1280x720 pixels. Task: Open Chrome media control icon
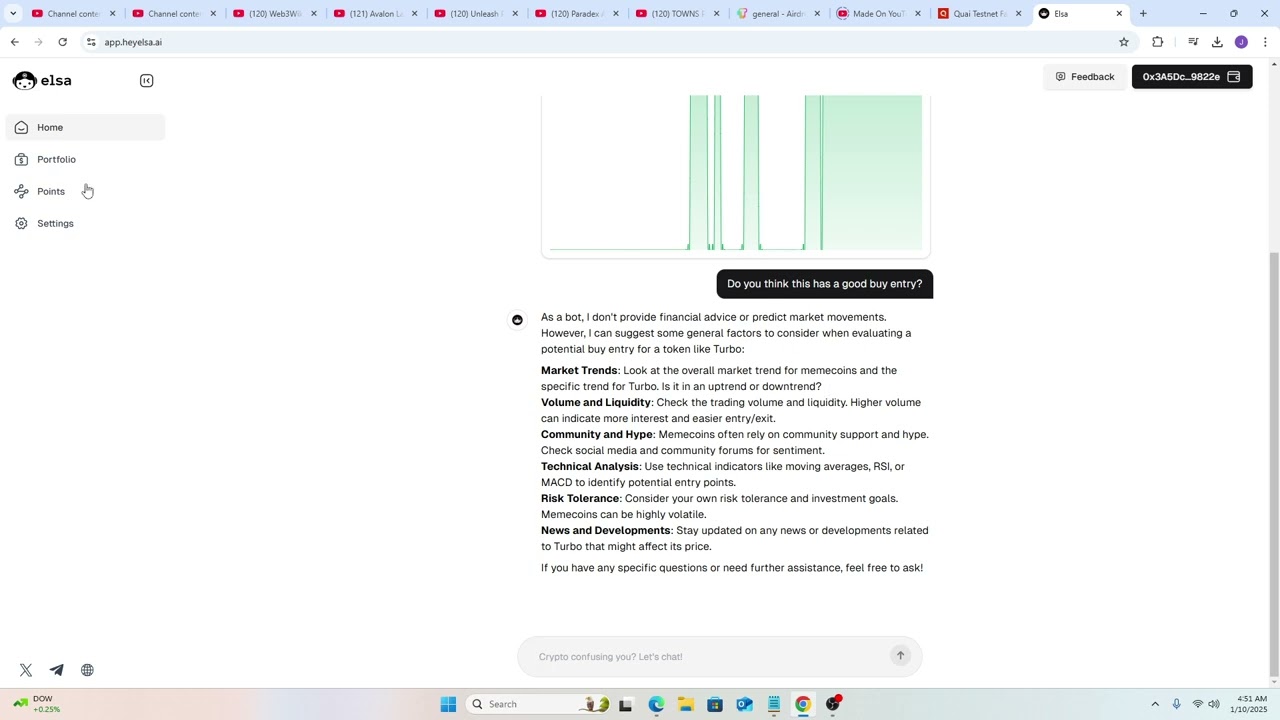pyautogui.click(x=1193, y=42)
